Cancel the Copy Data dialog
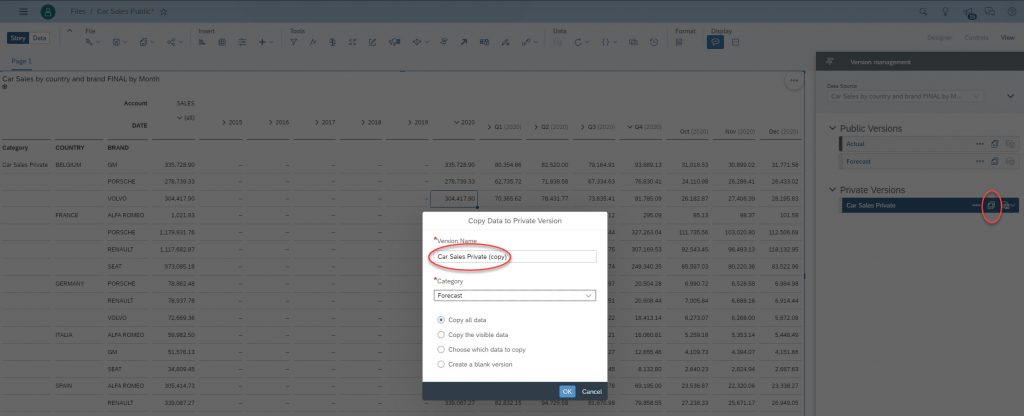 point(592,391)
